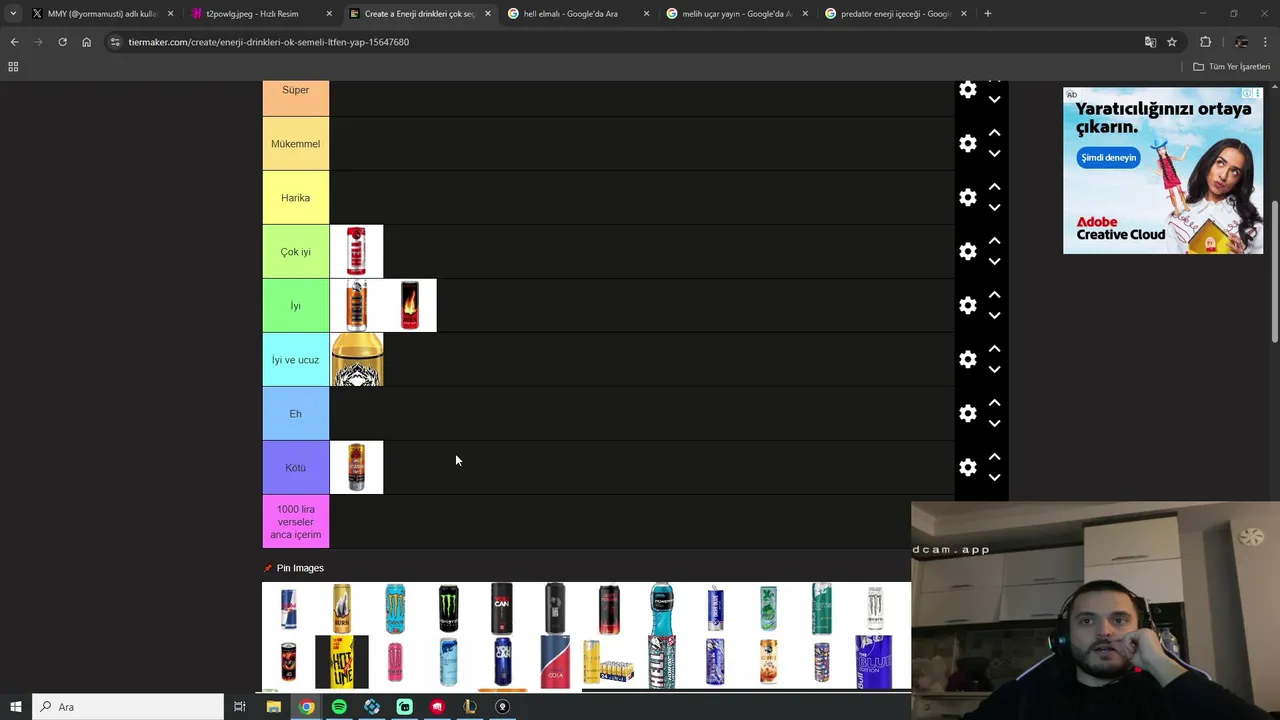Pick the Powerade blue bottle image

pos(661,609)
